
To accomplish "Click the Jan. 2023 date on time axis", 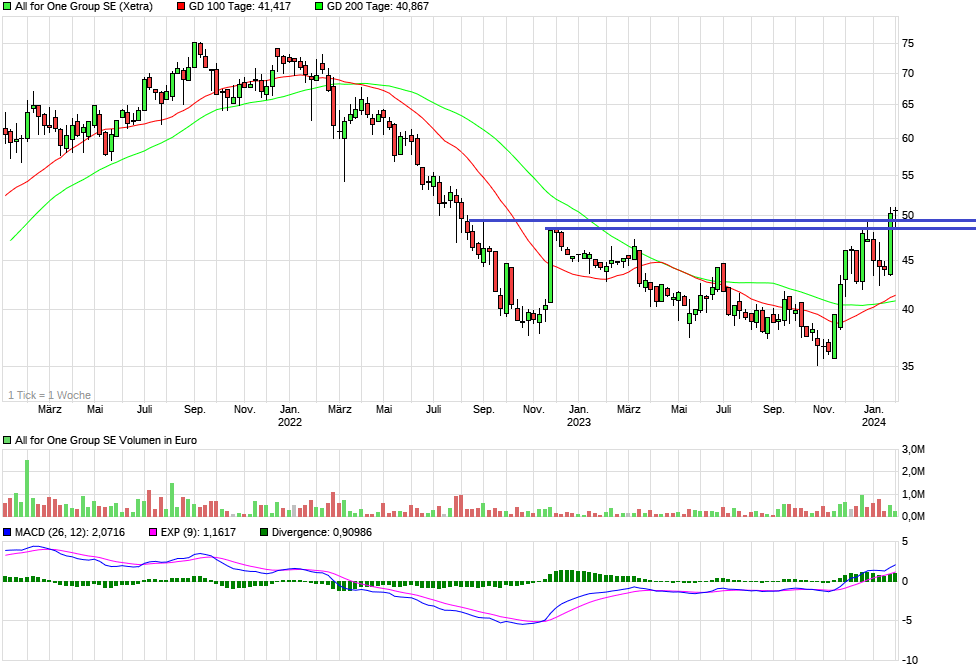I will tap(578, 415).
